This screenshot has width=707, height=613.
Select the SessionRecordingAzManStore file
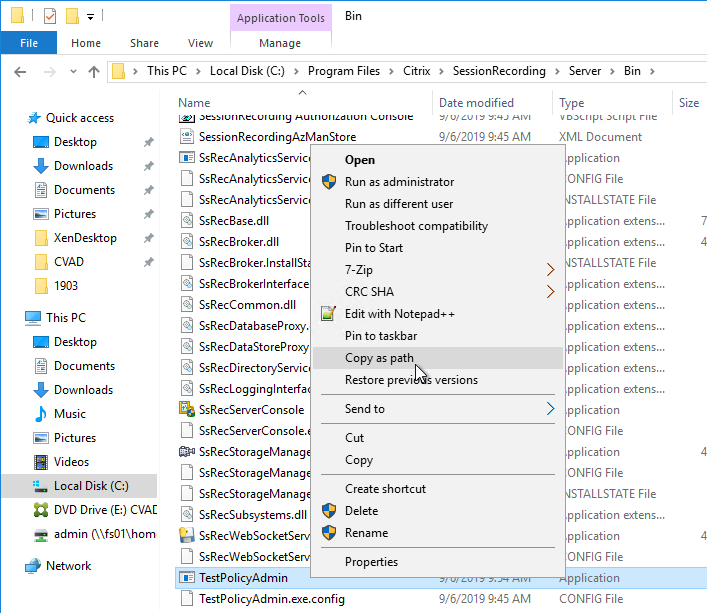pos(277,137)
